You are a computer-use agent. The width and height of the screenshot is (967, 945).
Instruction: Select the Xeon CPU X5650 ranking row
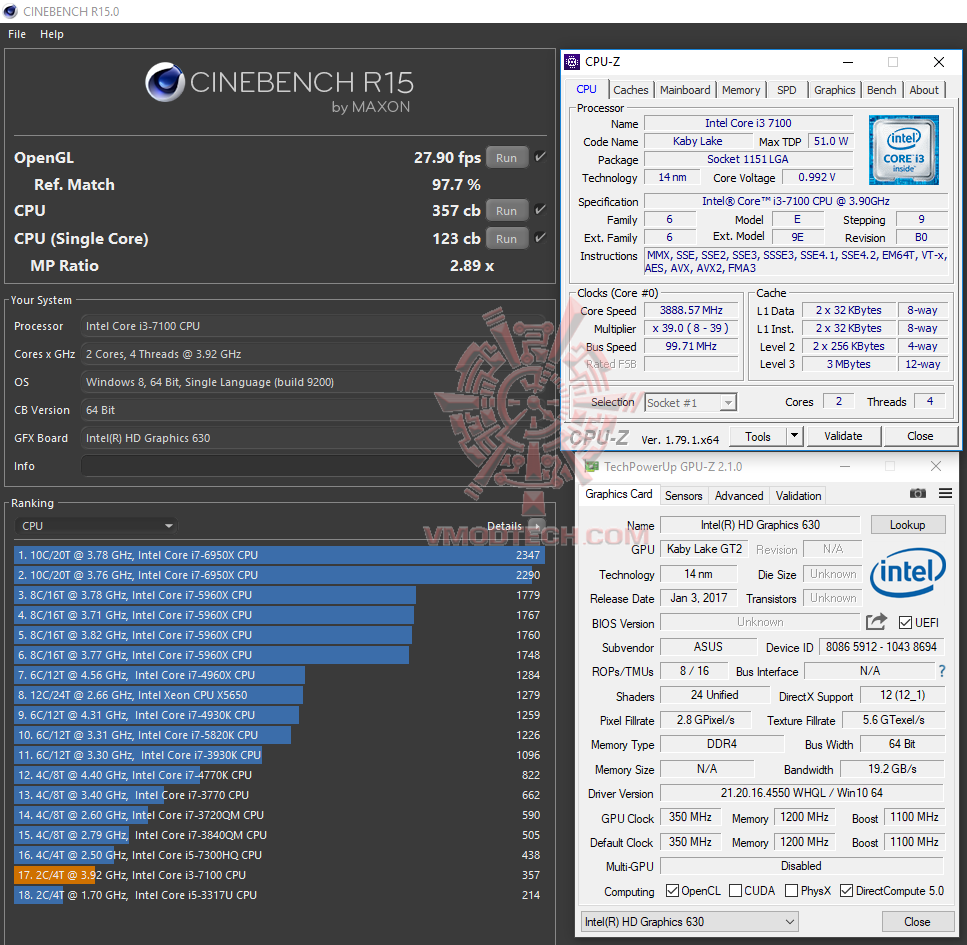[279, 695]
